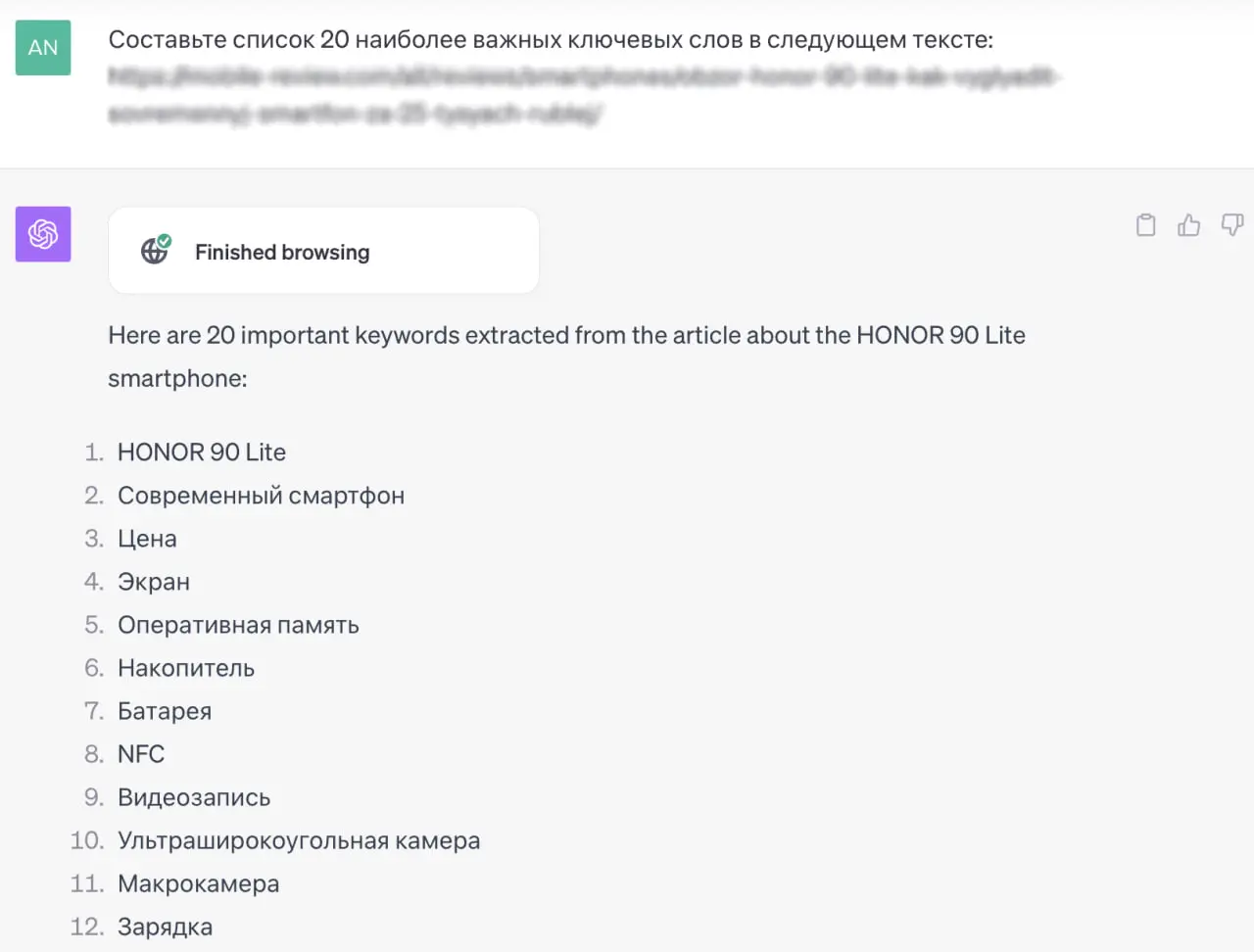Select list item Цена
The height and width of the screenshot is (952, 1254).
[x=147, y=539]
